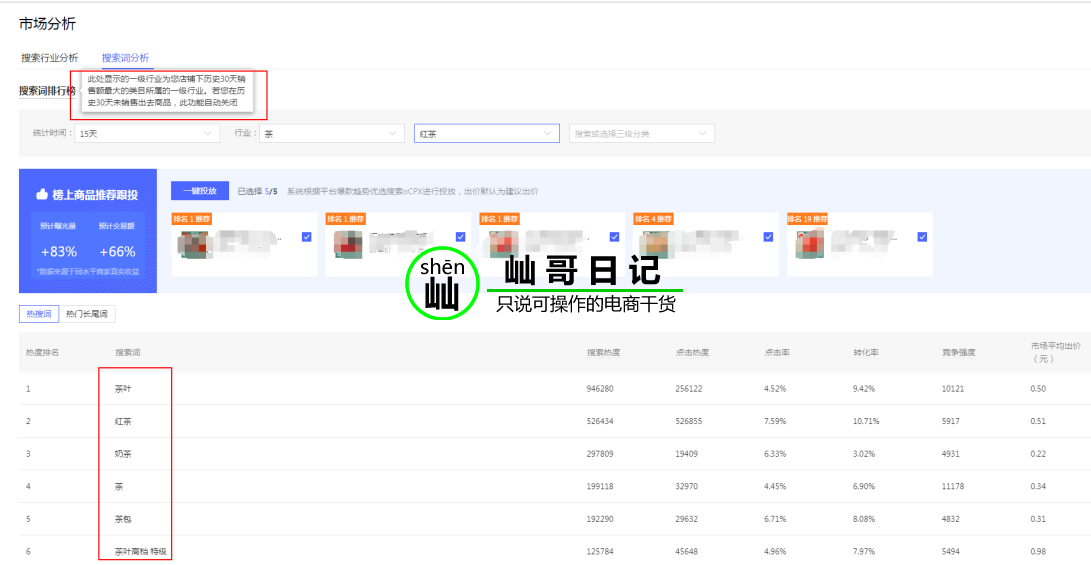Click search heat value 192290

coord(600,519)
